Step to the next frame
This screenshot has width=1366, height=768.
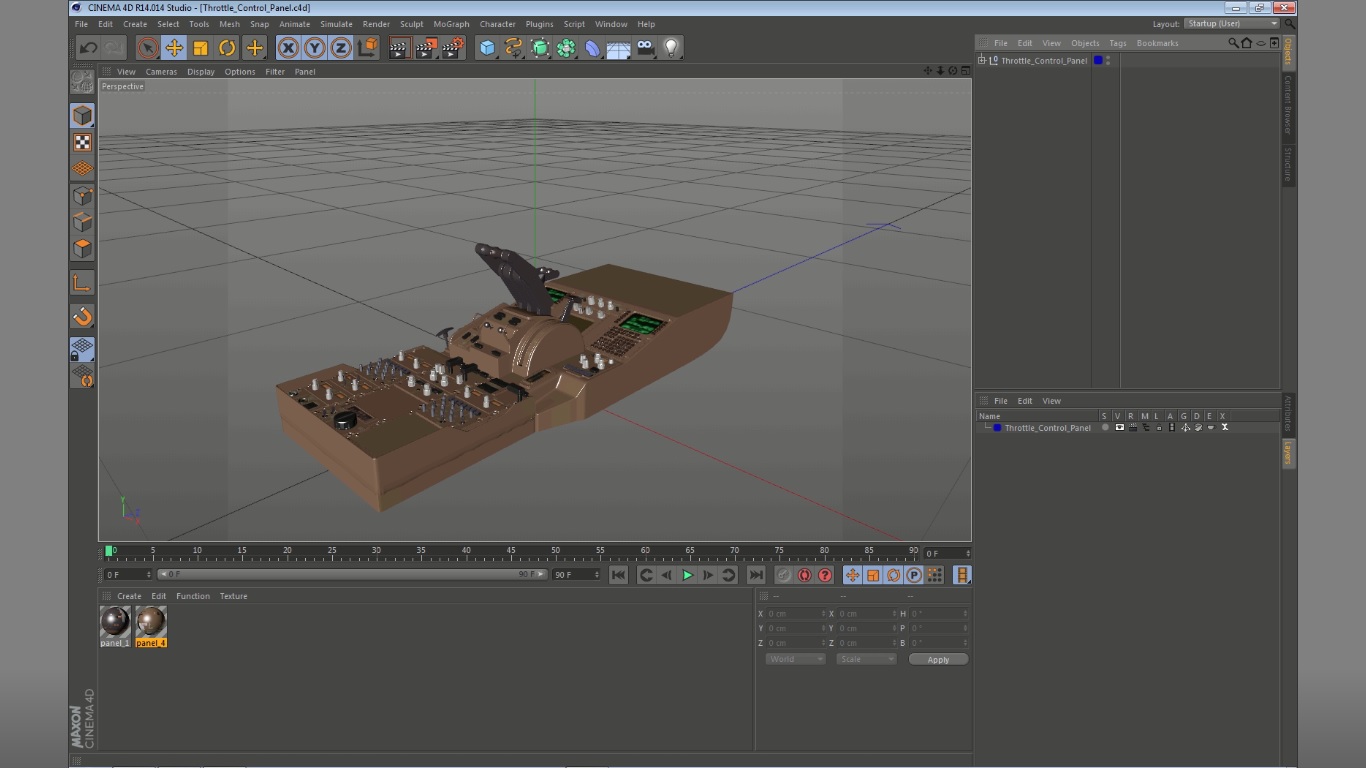tap(708, 575)
